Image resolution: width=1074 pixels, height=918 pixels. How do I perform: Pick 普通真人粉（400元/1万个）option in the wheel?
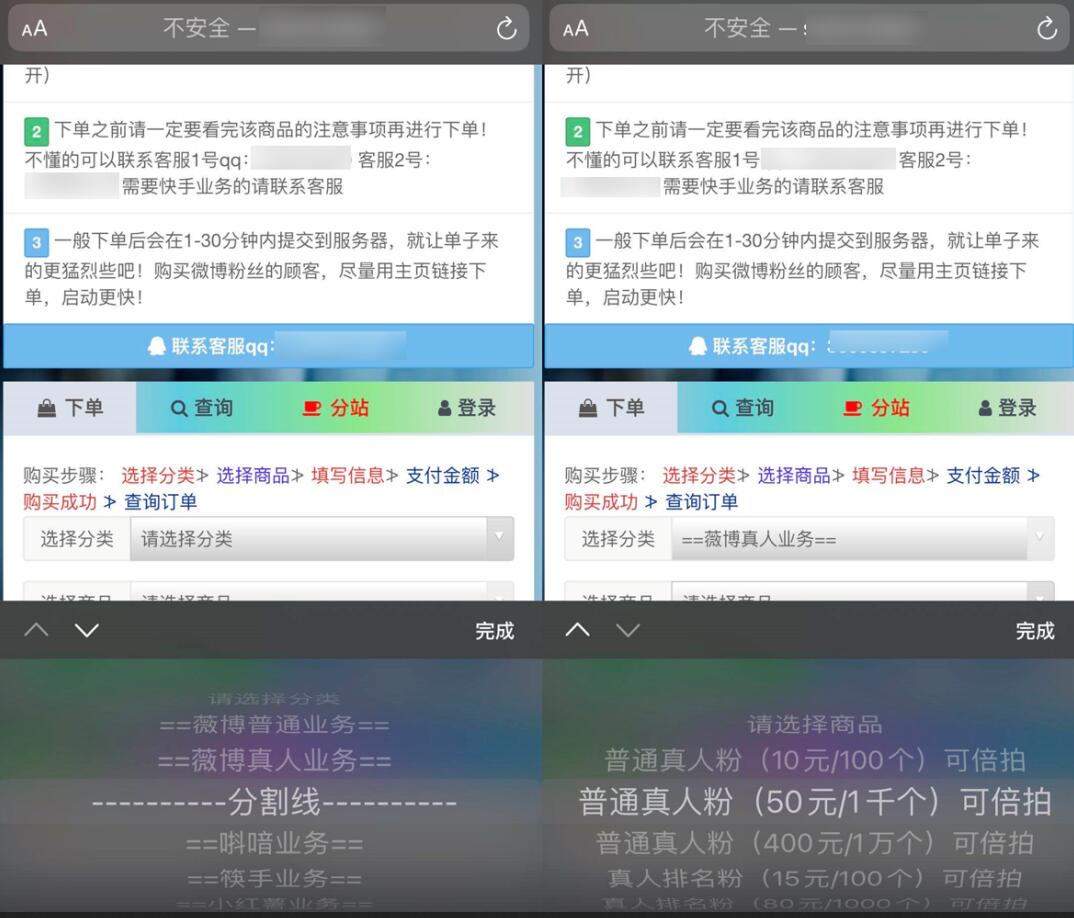click(x=815, y=843)
